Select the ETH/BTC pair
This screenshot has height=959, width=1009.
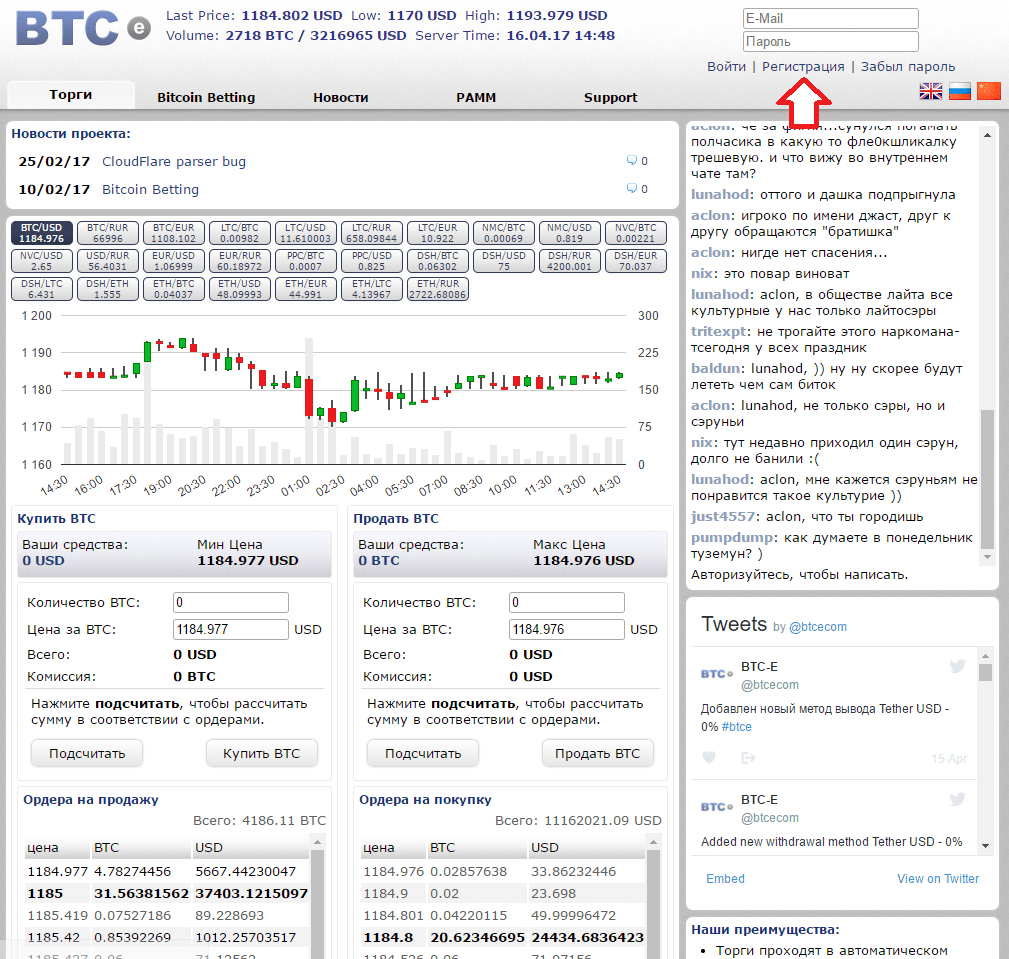coord(174,289)
